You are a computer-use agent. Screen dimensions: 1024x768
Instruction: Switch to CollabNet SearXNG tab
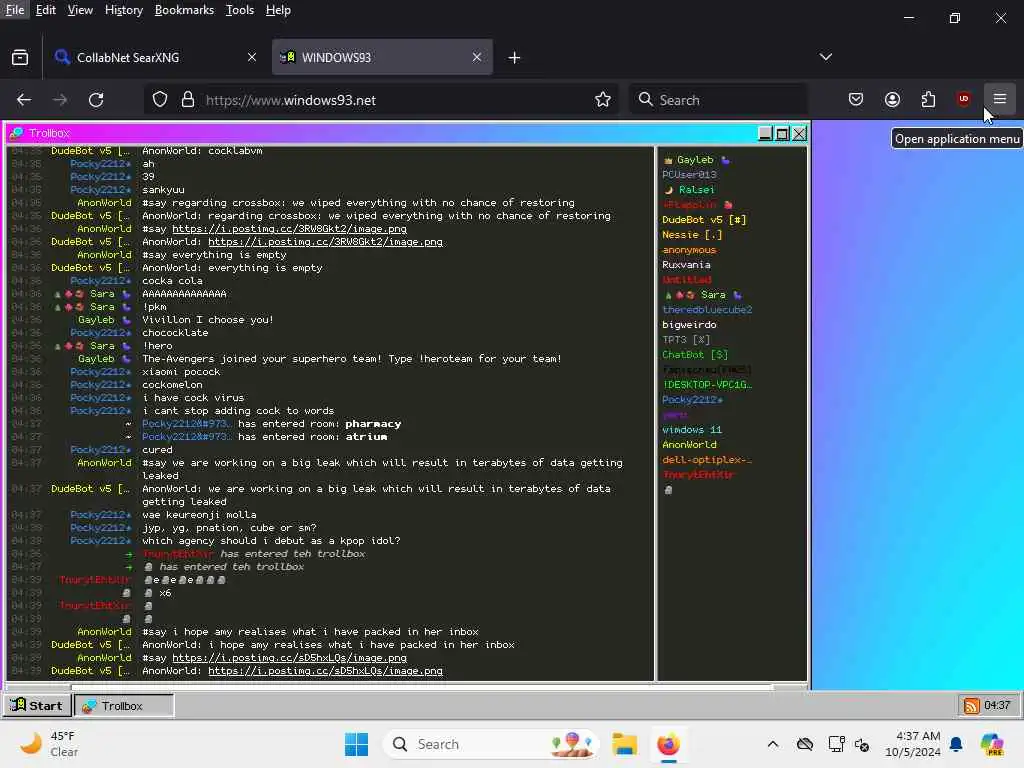(157, 57)
